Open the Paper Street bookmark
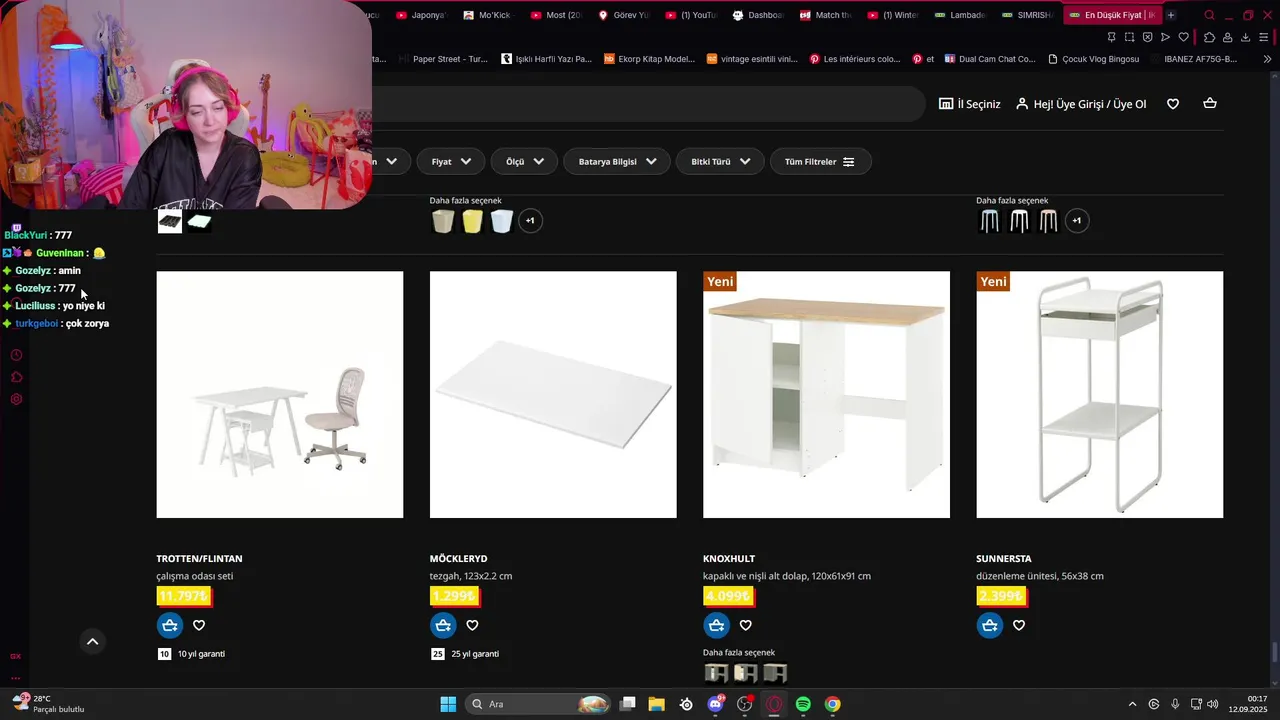Viewport: 1280px width, 720px height. (x=443, y=59)
